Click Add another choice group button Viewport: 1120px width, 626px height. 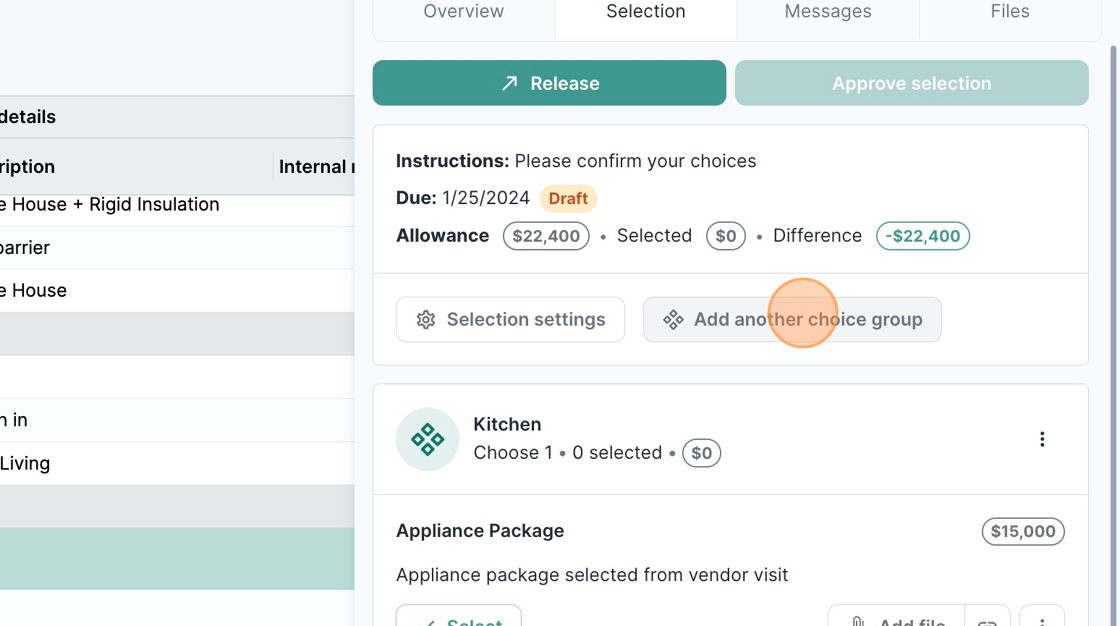(792, 320)
